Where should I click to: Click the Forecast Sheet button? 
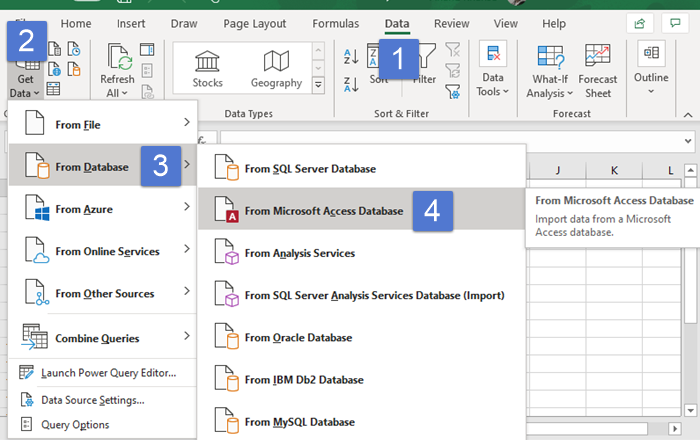tap(598, 71)
